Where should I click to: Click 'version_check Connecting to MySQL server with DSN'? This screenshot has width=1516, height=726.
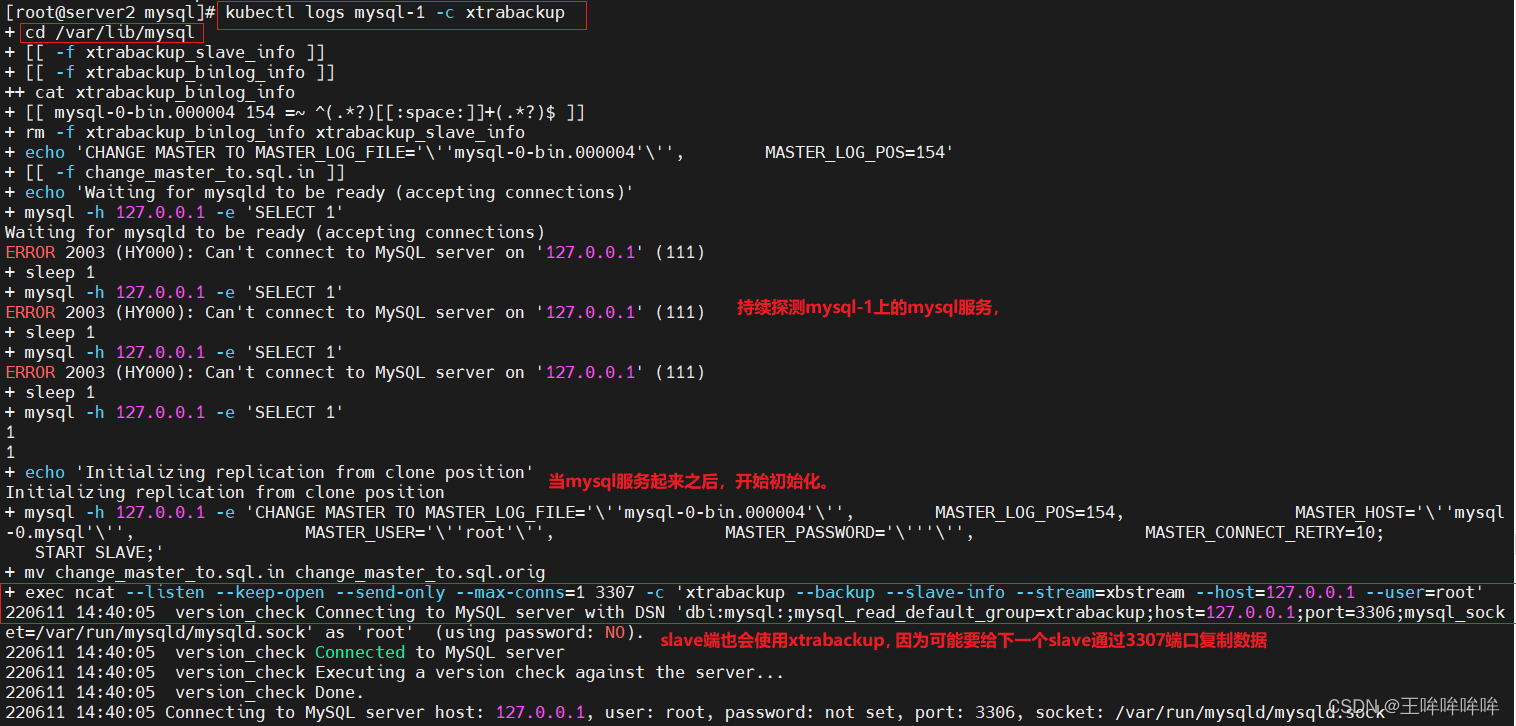(420, 613)
